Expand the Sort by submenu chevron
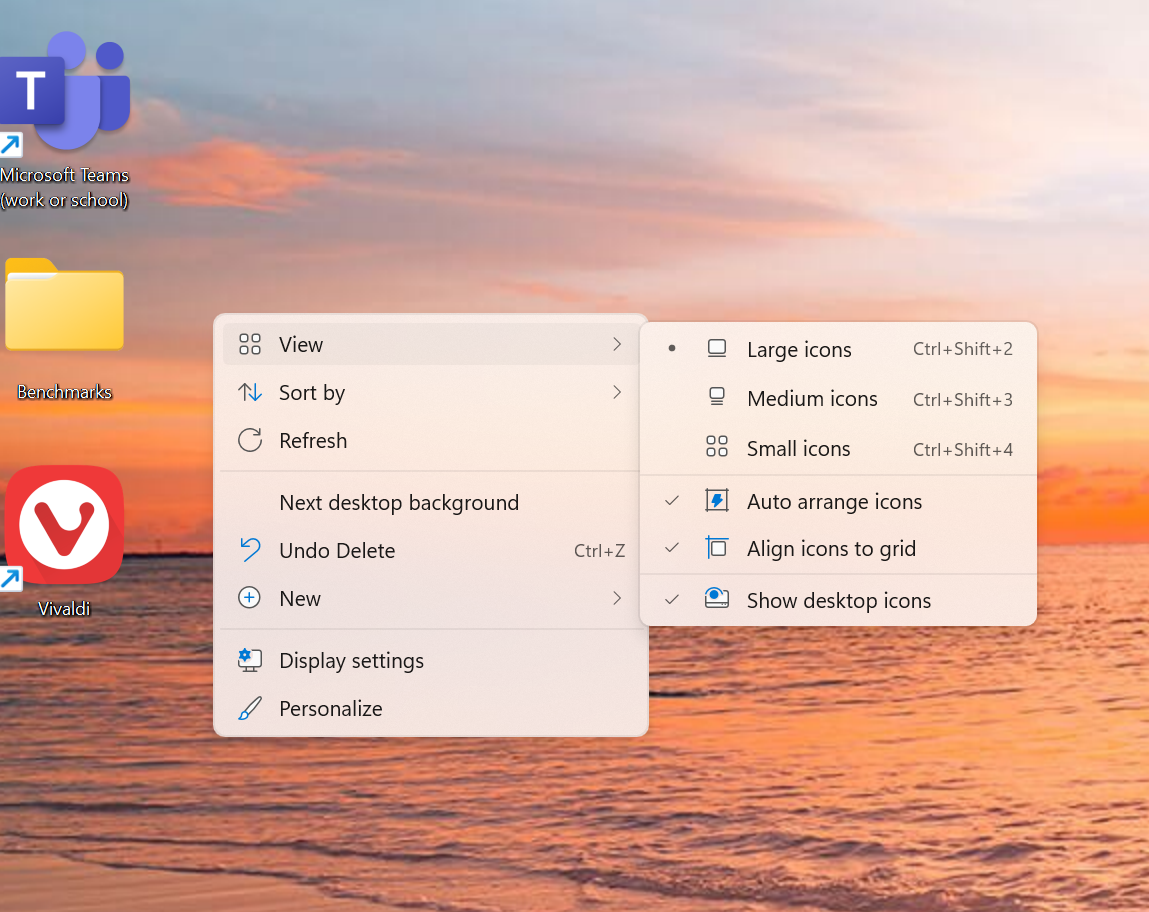 (617, 393)
